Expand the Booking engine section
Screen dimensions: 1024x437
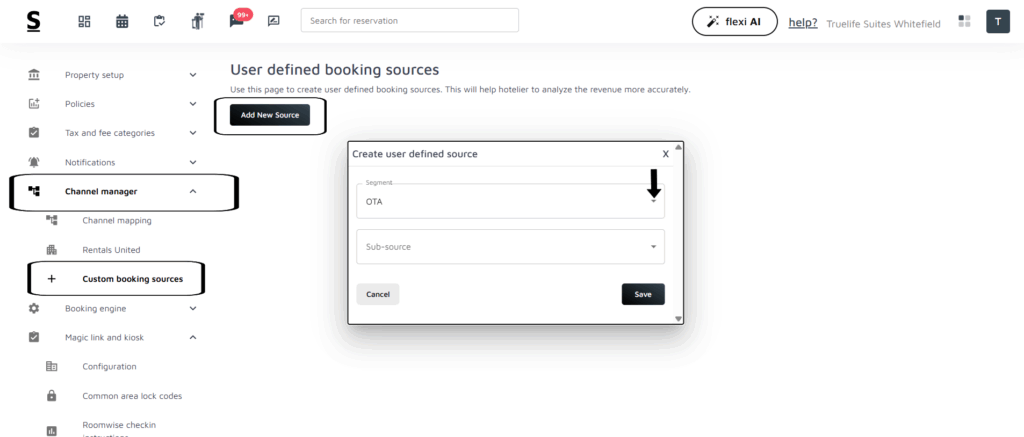(193, 308)
